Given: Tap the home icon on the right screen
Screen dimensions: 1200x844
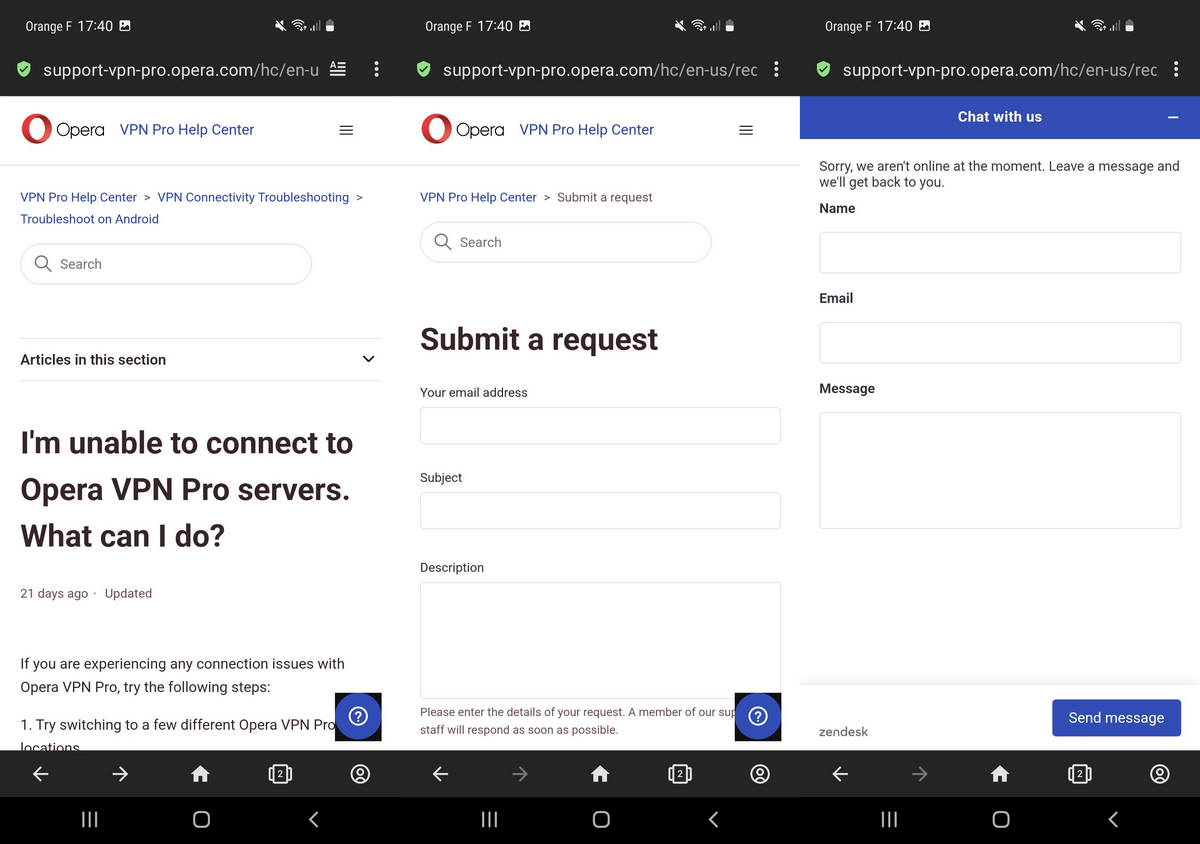Looking at the screenshot, I should (1000, 774).
